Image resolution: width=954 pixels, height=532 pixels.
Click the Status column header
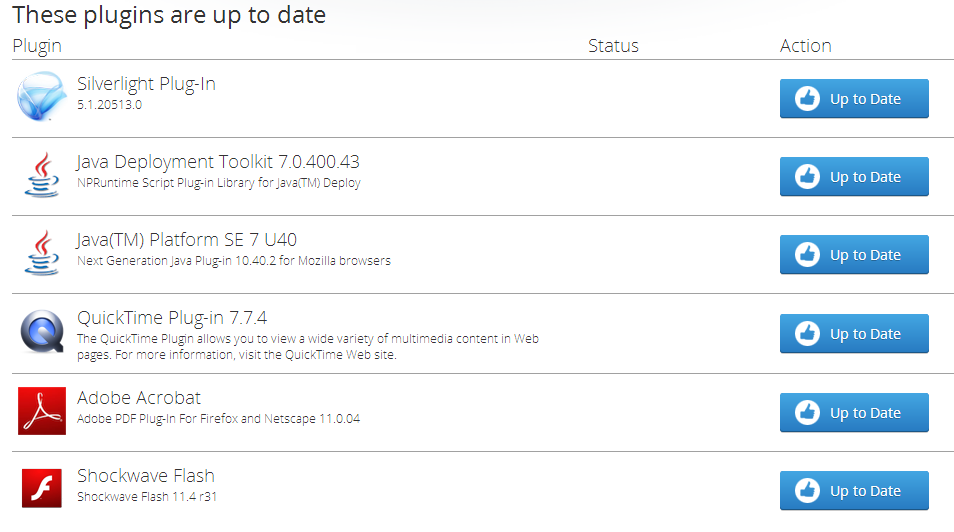(x=613, y=46)
